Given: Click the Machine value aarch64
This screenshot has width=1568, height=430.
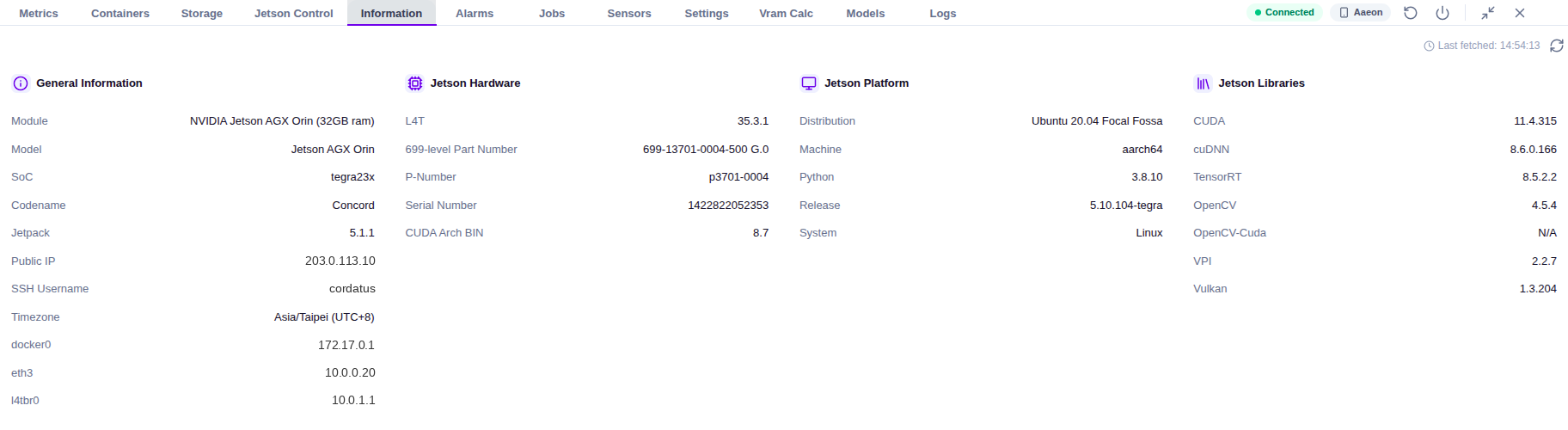Looking at the screenshot, I should pos(1142,150).
